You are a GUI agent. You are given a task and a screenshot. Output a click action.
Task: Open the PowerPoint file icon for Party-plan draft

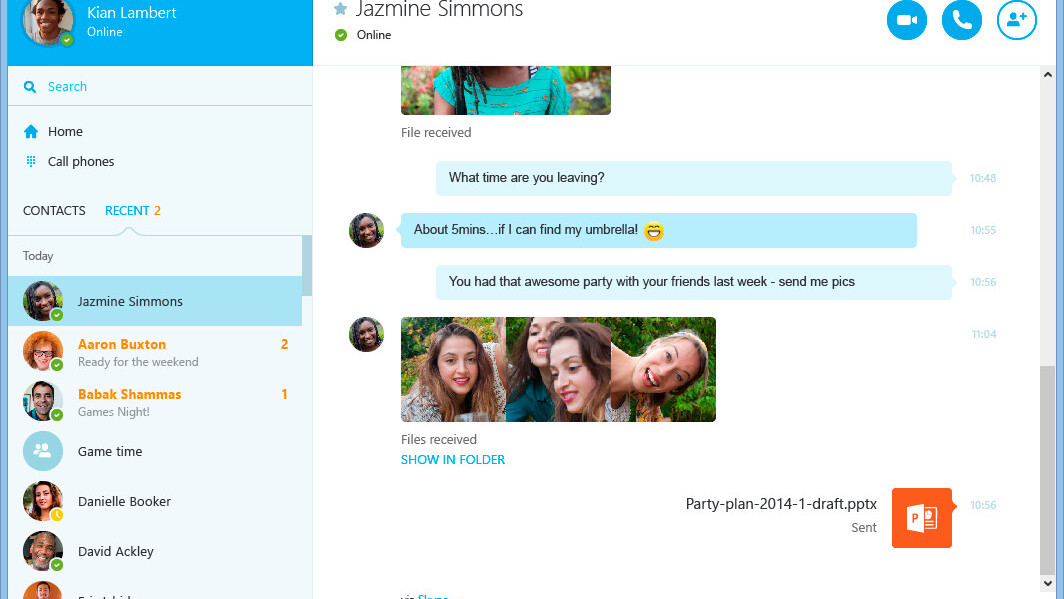point(921,517)
